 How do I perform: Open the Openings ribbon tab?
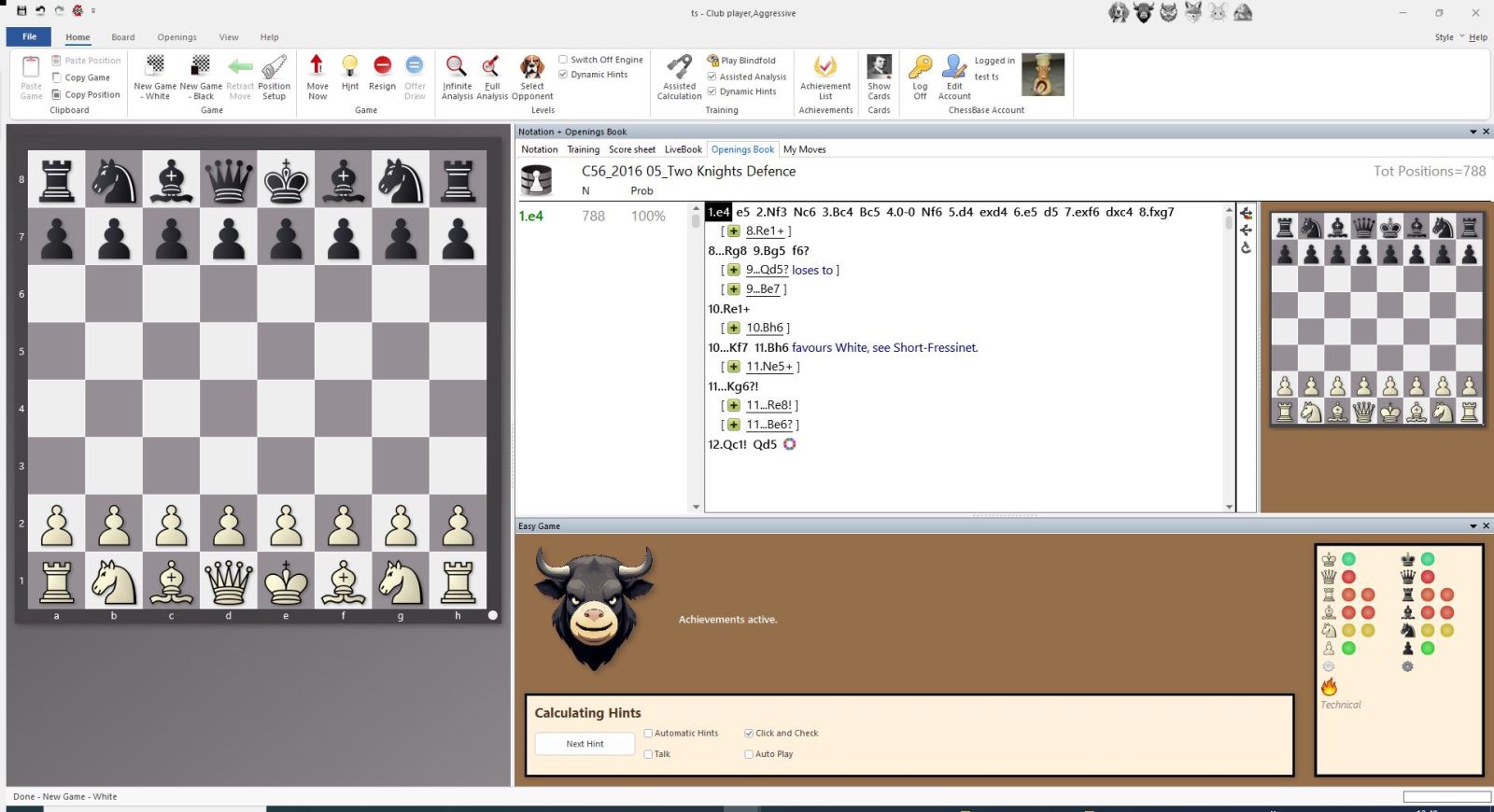pos(176,37)
